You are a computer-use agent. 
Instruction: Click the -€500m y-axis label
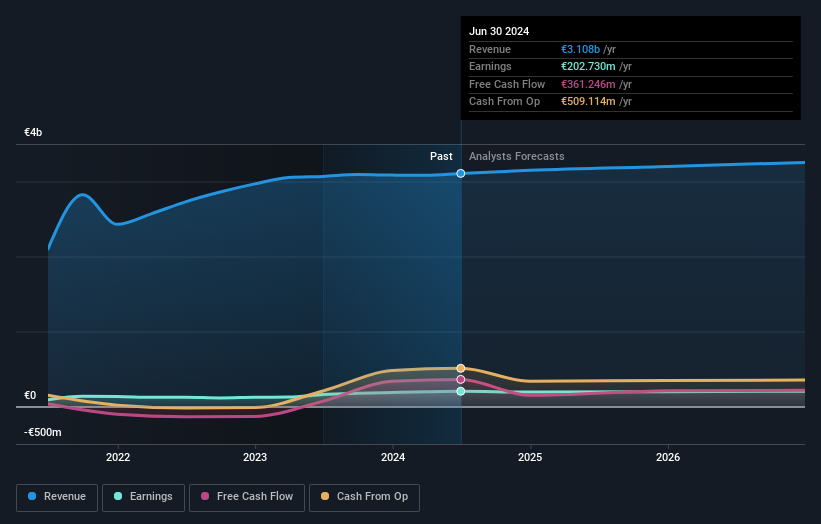click(42, 432)
